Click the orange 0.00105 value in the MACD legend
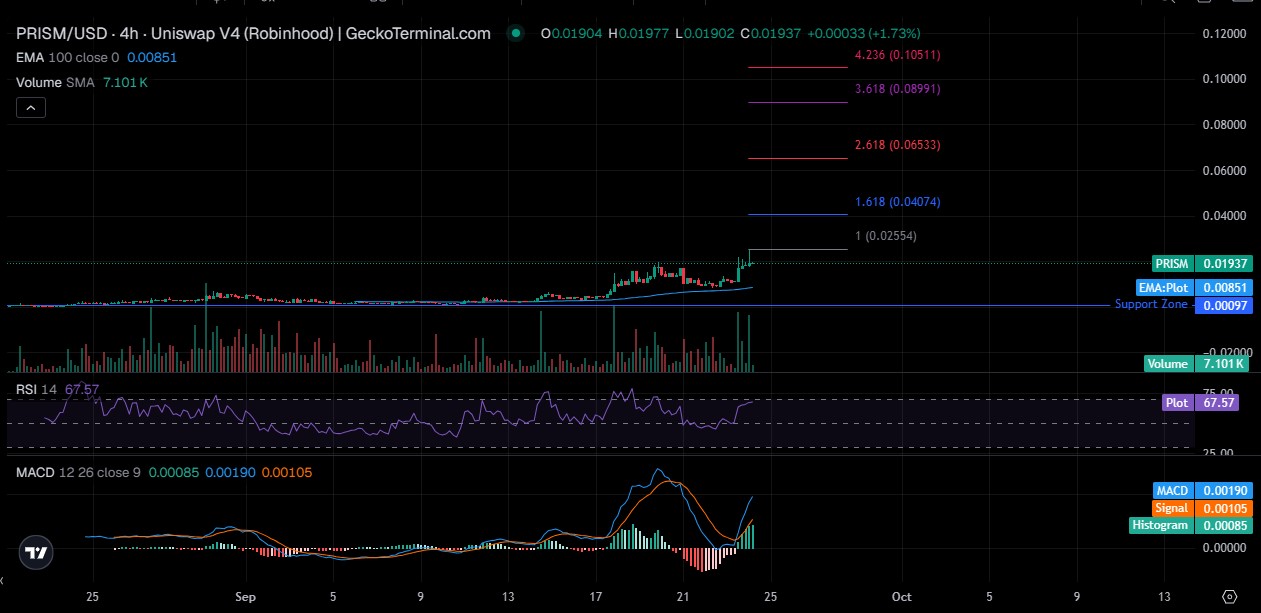Viewport: 1261px width, 613px height. (286, 471)
